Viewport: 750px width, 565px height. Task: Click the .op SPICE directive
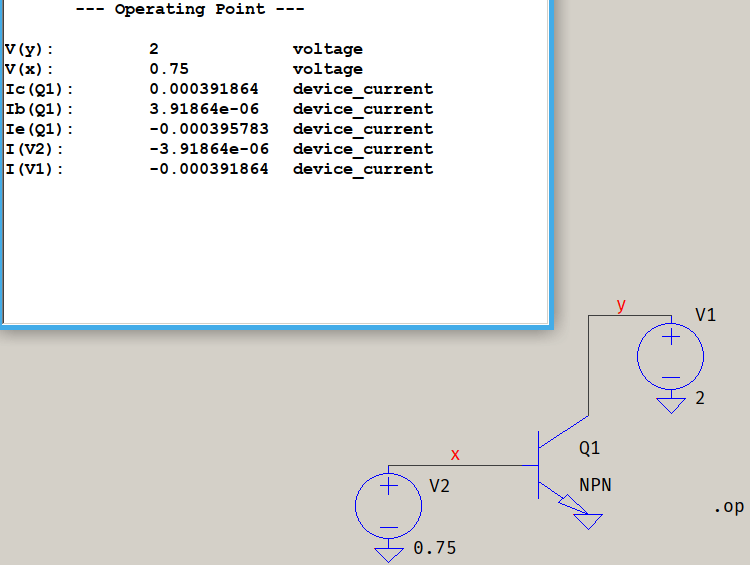[x=729, y=507]
